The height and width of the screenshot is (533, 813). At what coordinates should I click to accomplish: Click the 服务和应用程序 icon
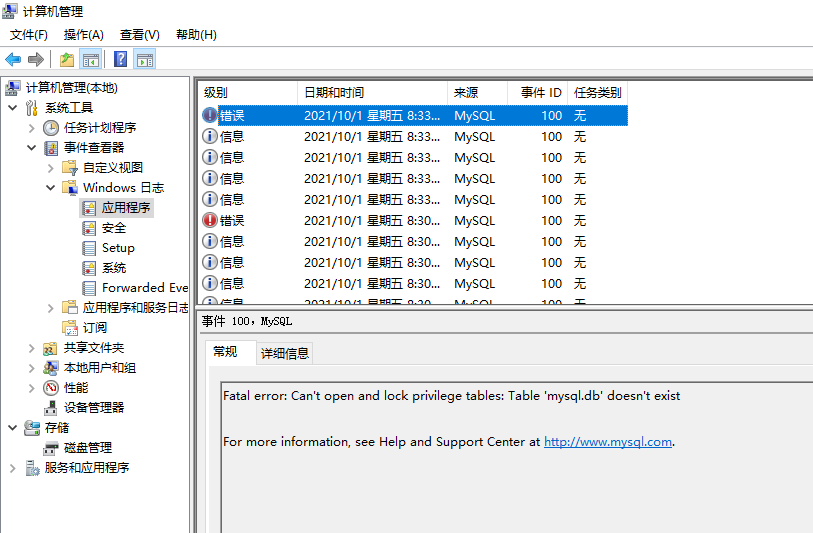[x=32, y=468]
